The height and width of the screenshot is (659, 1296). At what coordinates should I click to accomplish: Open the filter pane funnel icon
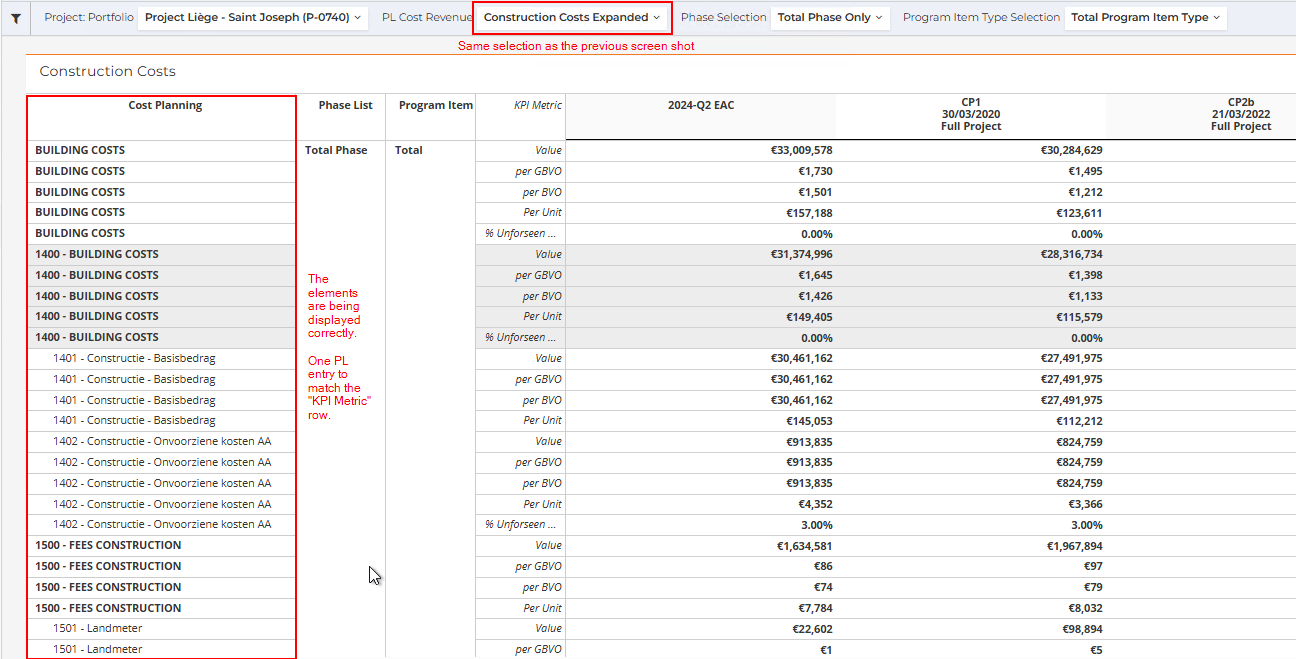tap(16, 18)
